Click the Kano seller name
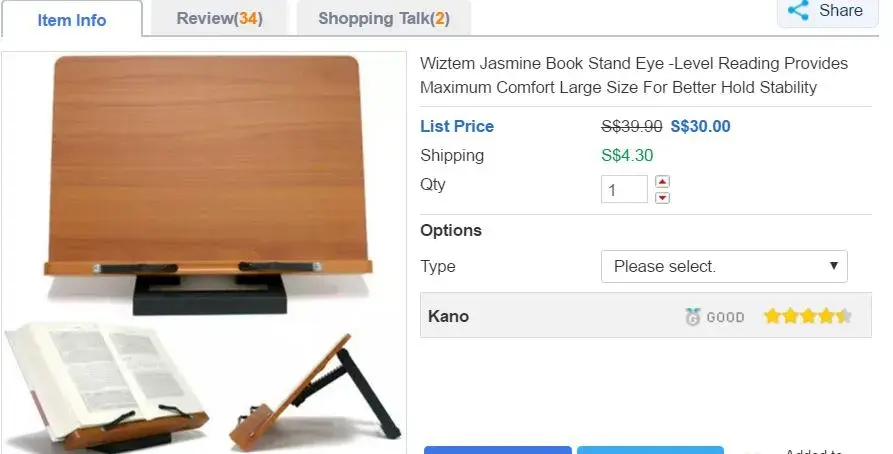Viewport: 893px width, 454px height. (448, 316)
